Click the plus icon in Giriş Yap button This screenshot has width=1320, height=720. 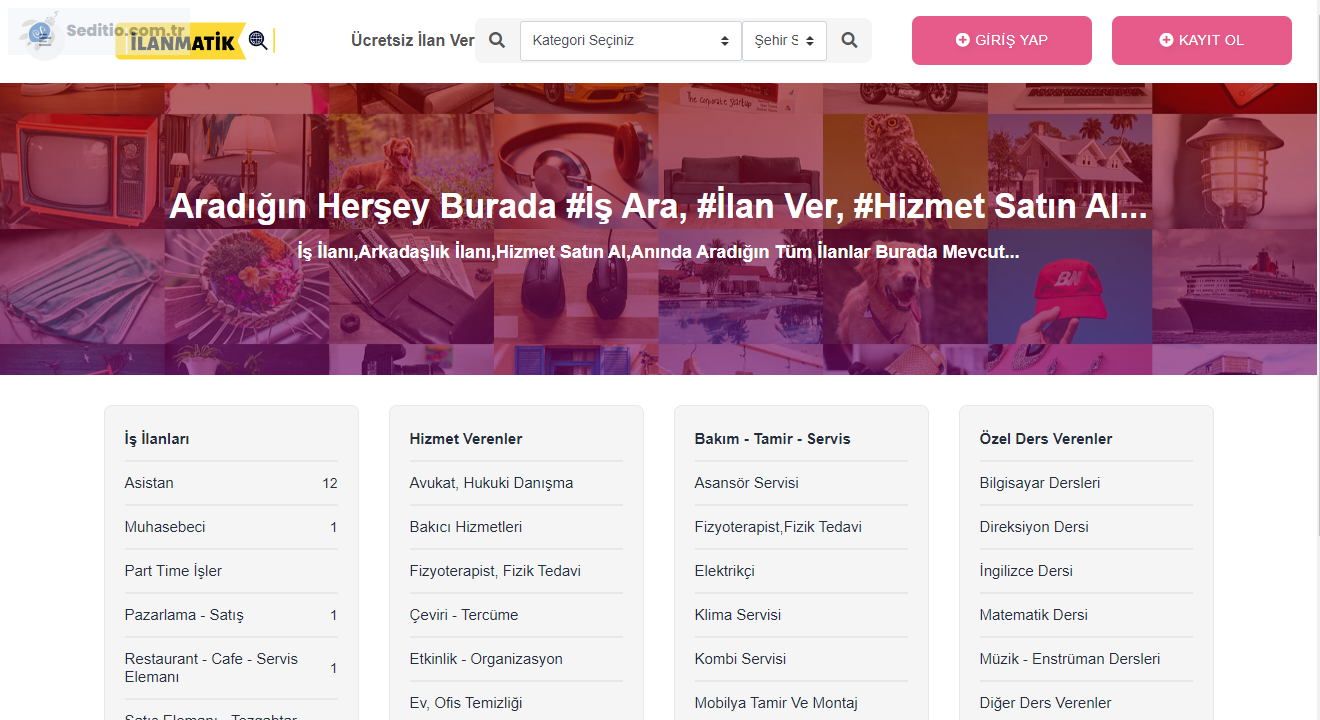962,40
